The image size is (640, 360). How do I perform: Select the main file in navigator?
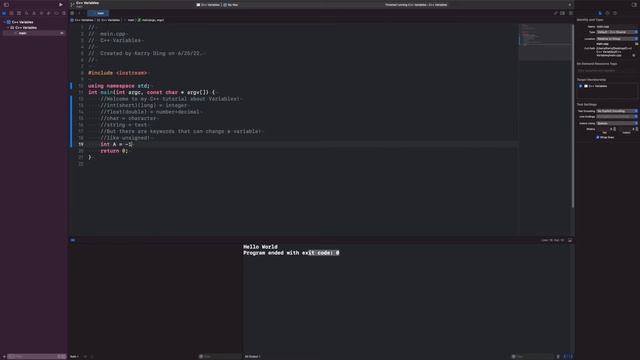tap(34, 33)
